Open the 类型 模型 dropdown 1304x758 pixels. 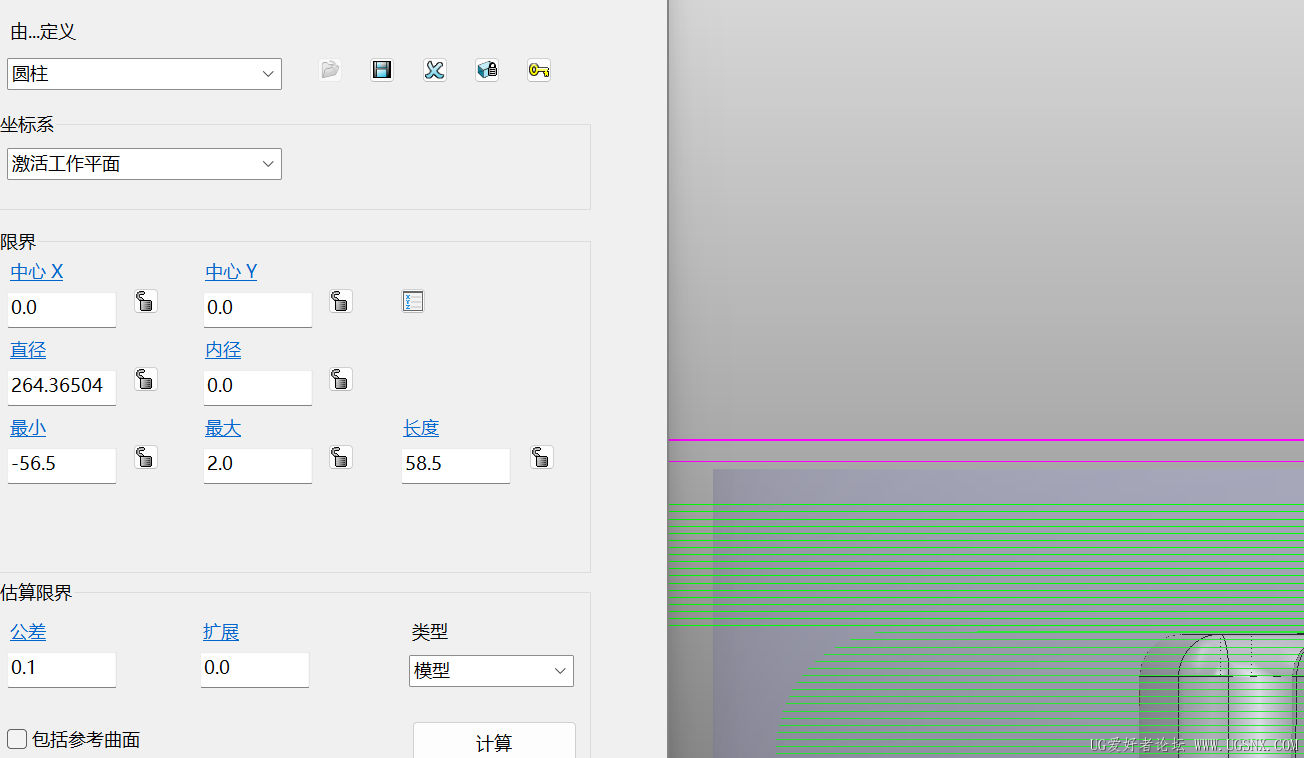491,671
